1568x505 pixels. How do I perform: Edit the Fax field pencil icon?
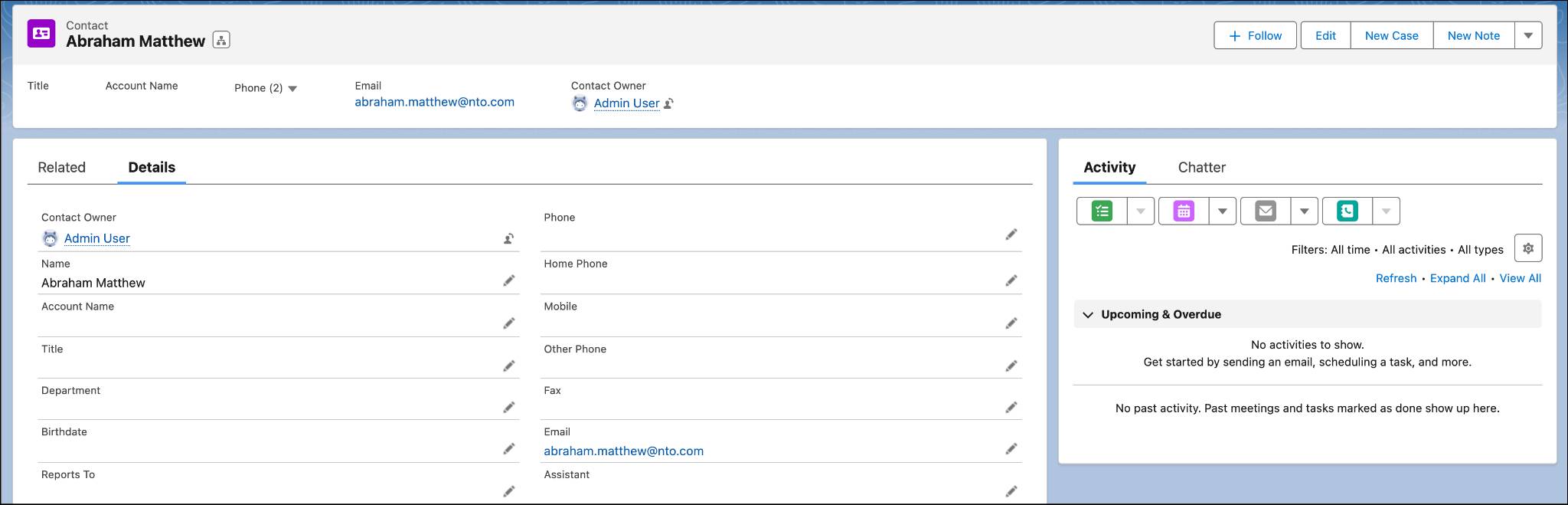(1011, 408)
